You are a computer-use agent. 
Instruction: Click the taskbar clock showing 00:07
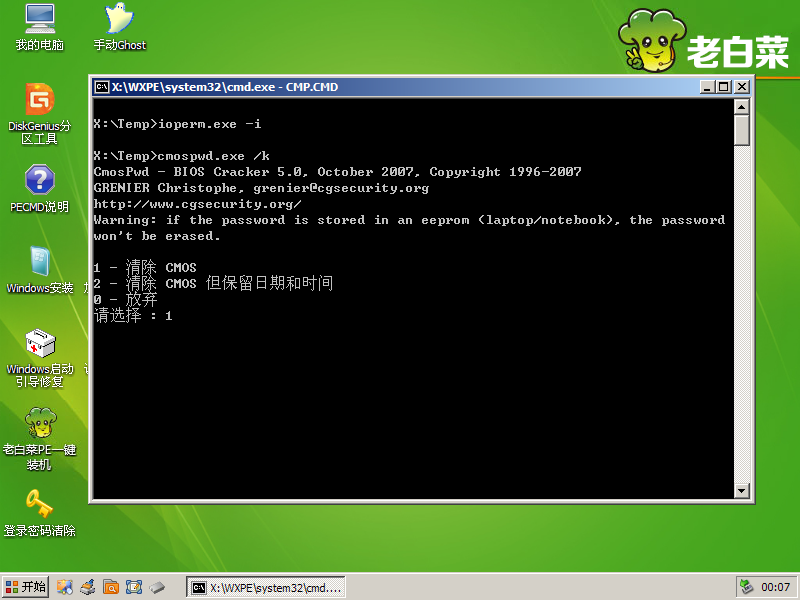[x=775, y=587]
